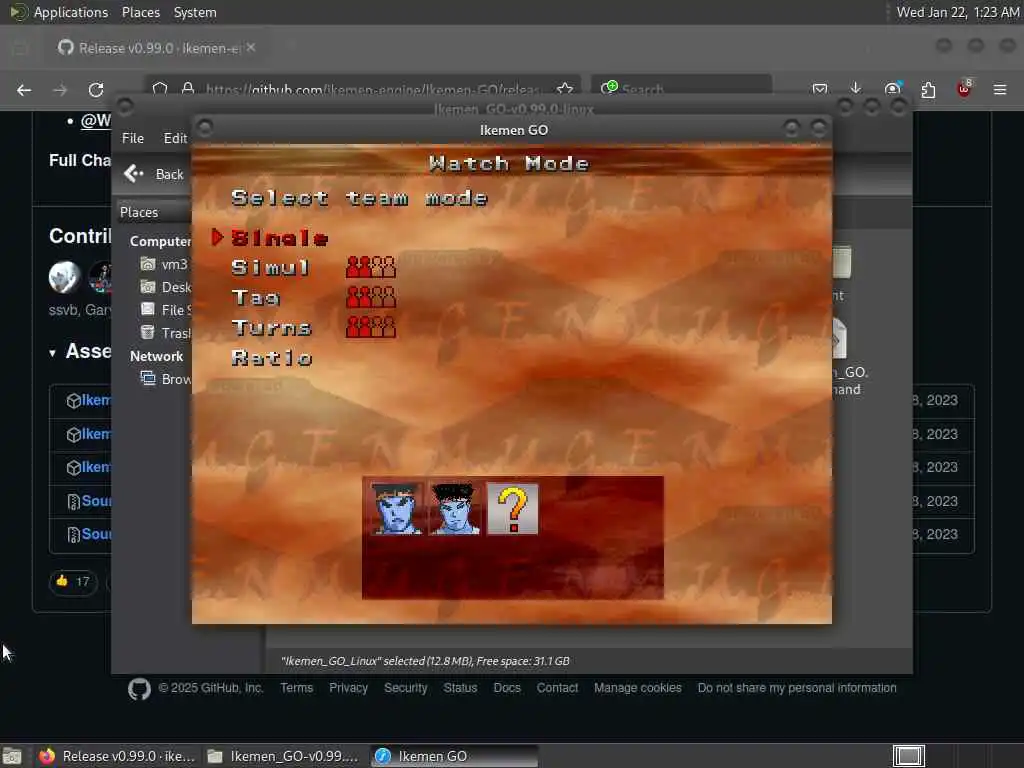This screenshot has height=768, width=1024.
Task: Click first contributor avatar on GitHub
Action: point(65,277)
